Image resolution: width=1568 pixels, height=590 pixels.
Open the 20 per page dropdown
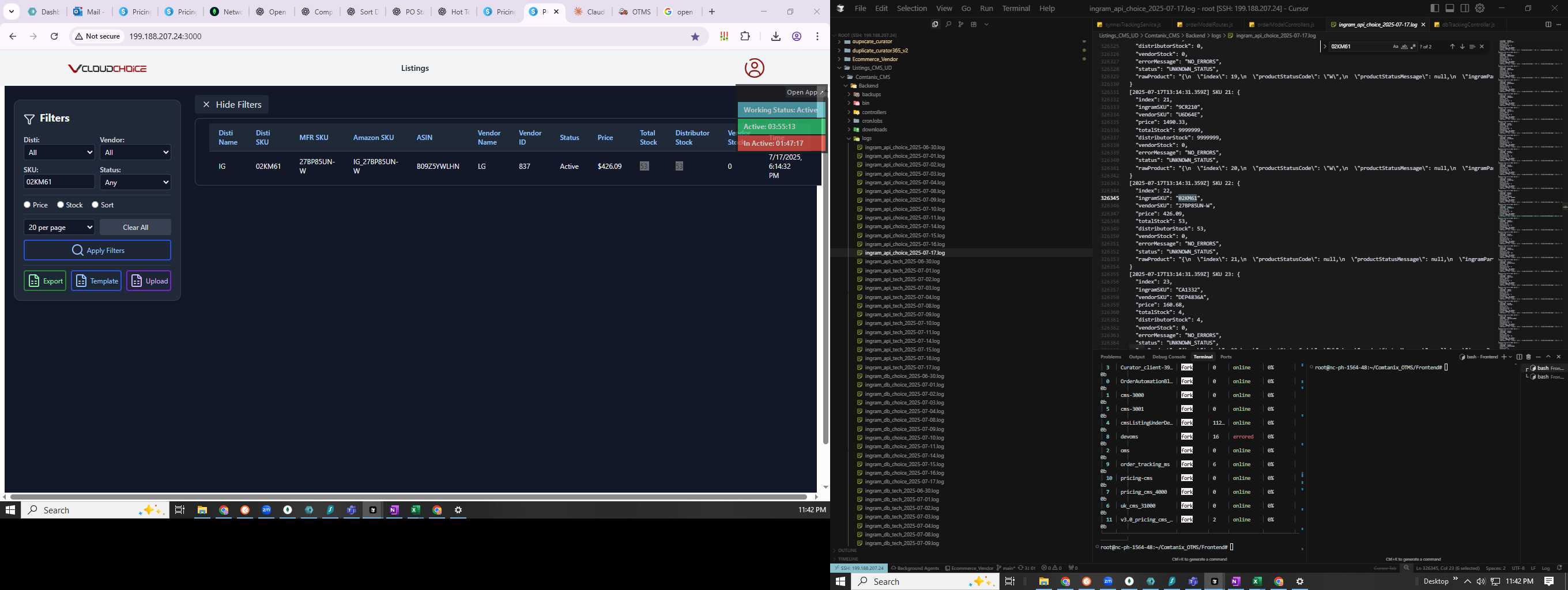pos(59,227)
